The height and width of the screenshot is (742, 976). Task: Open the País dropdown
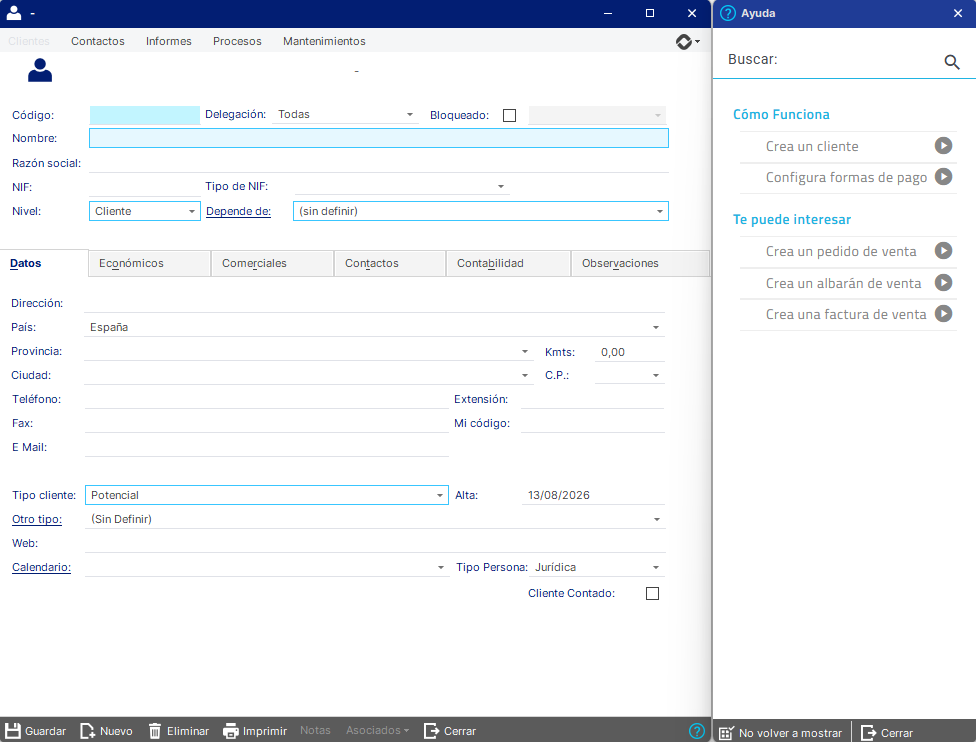click(x=655, y=327)
